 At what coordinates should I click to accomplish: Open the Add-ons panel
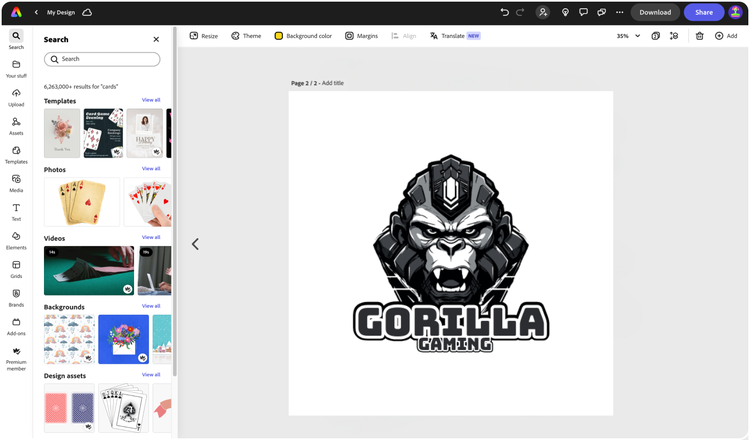click(x=16, y=327)
